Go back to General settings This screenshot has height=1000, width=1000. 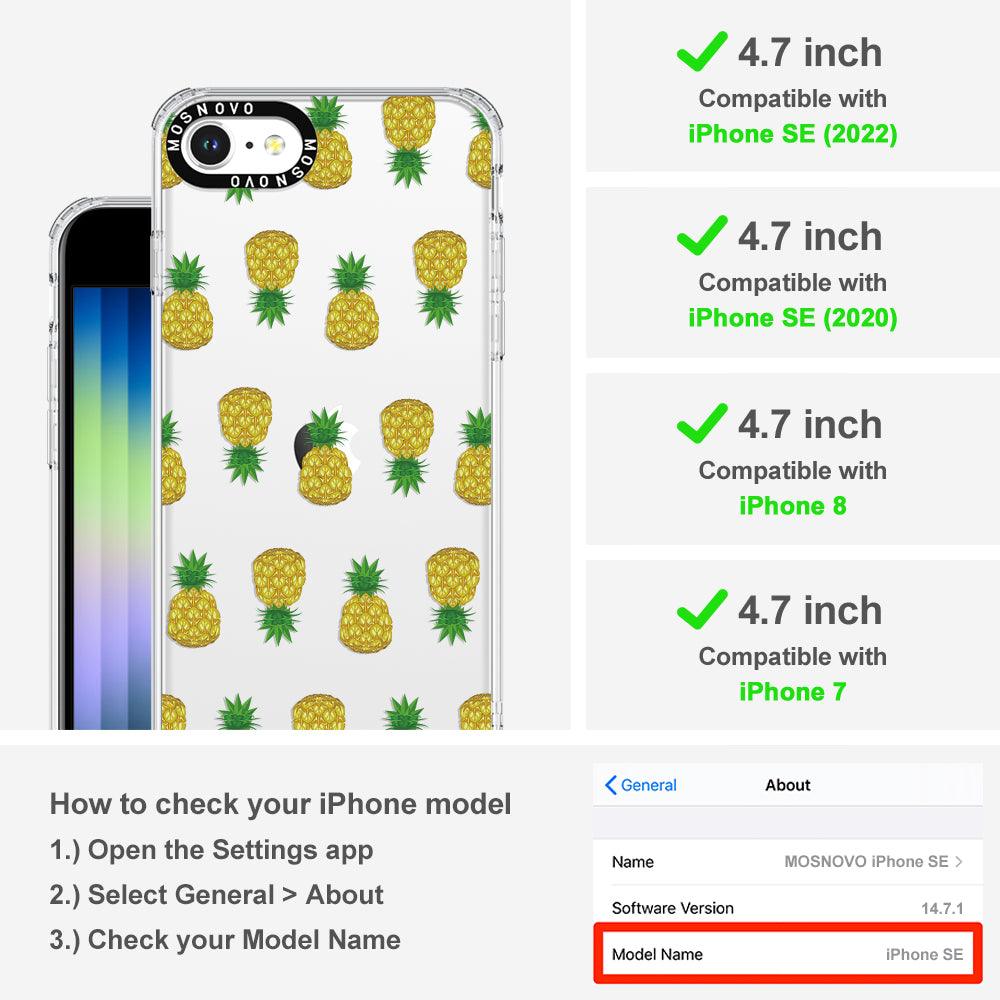point(641,785)
